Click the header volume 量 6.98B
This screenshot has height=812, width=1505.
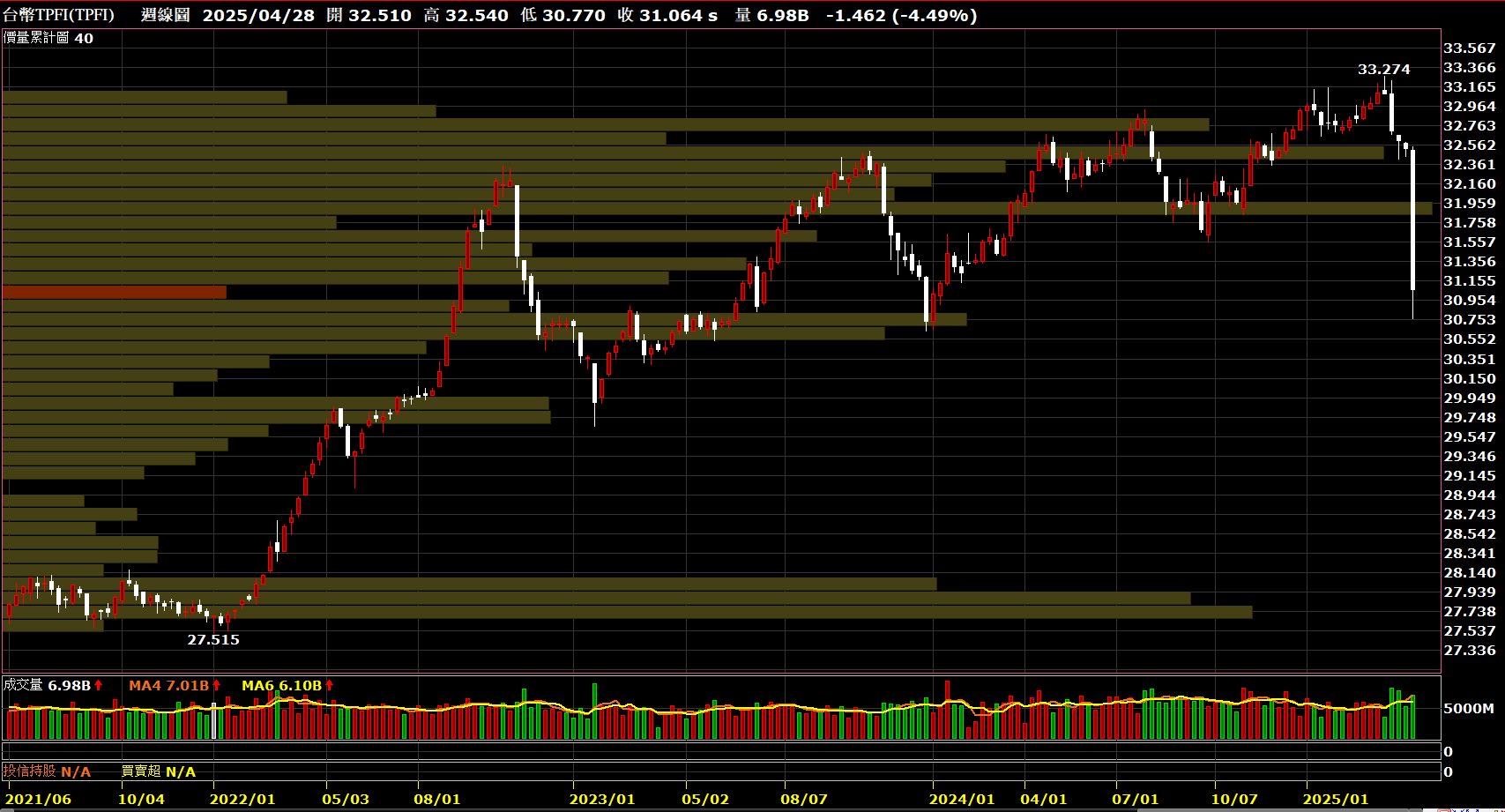[x=771, y=15]
